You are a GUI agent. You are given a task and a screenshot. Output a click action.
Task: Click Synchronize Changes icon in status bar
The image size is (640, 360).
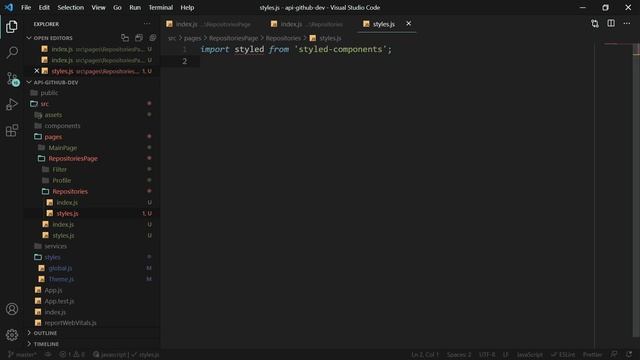(x=48, y=354)
